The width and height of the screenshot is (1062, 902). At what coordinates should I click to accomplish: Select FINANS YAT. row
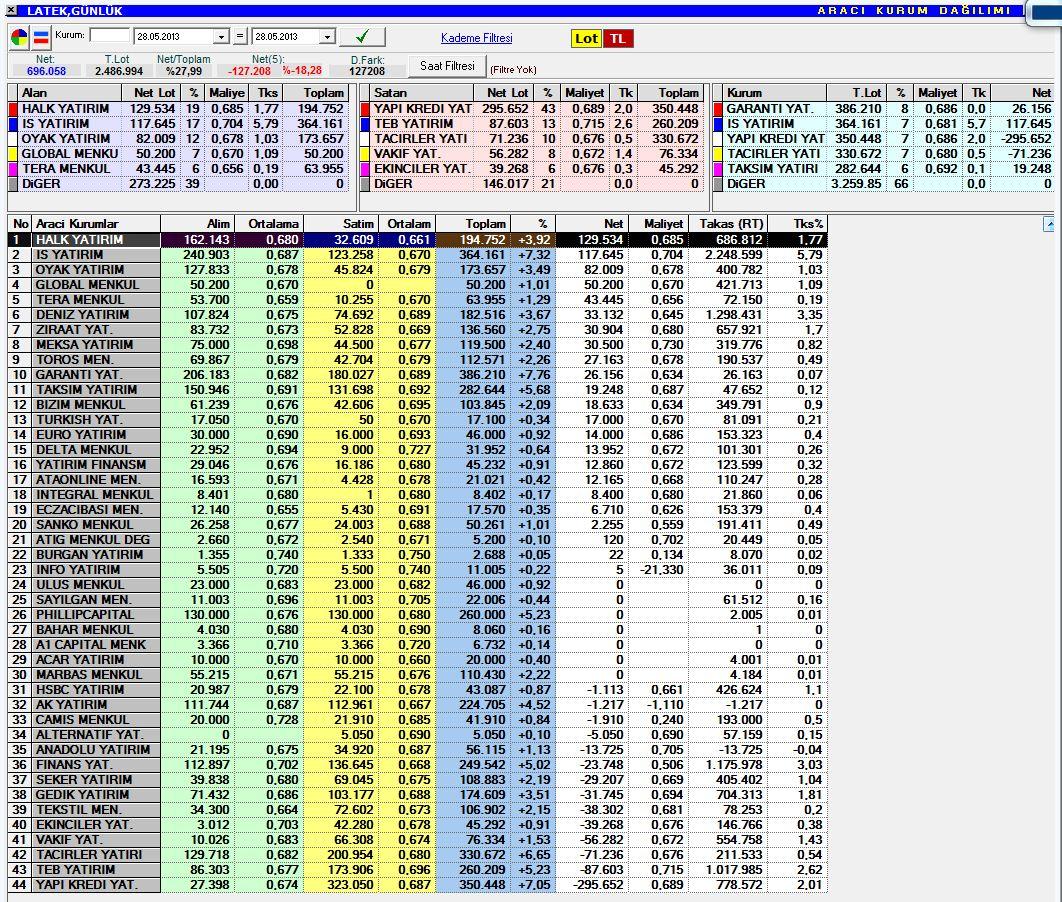click(x=417, y=765)
